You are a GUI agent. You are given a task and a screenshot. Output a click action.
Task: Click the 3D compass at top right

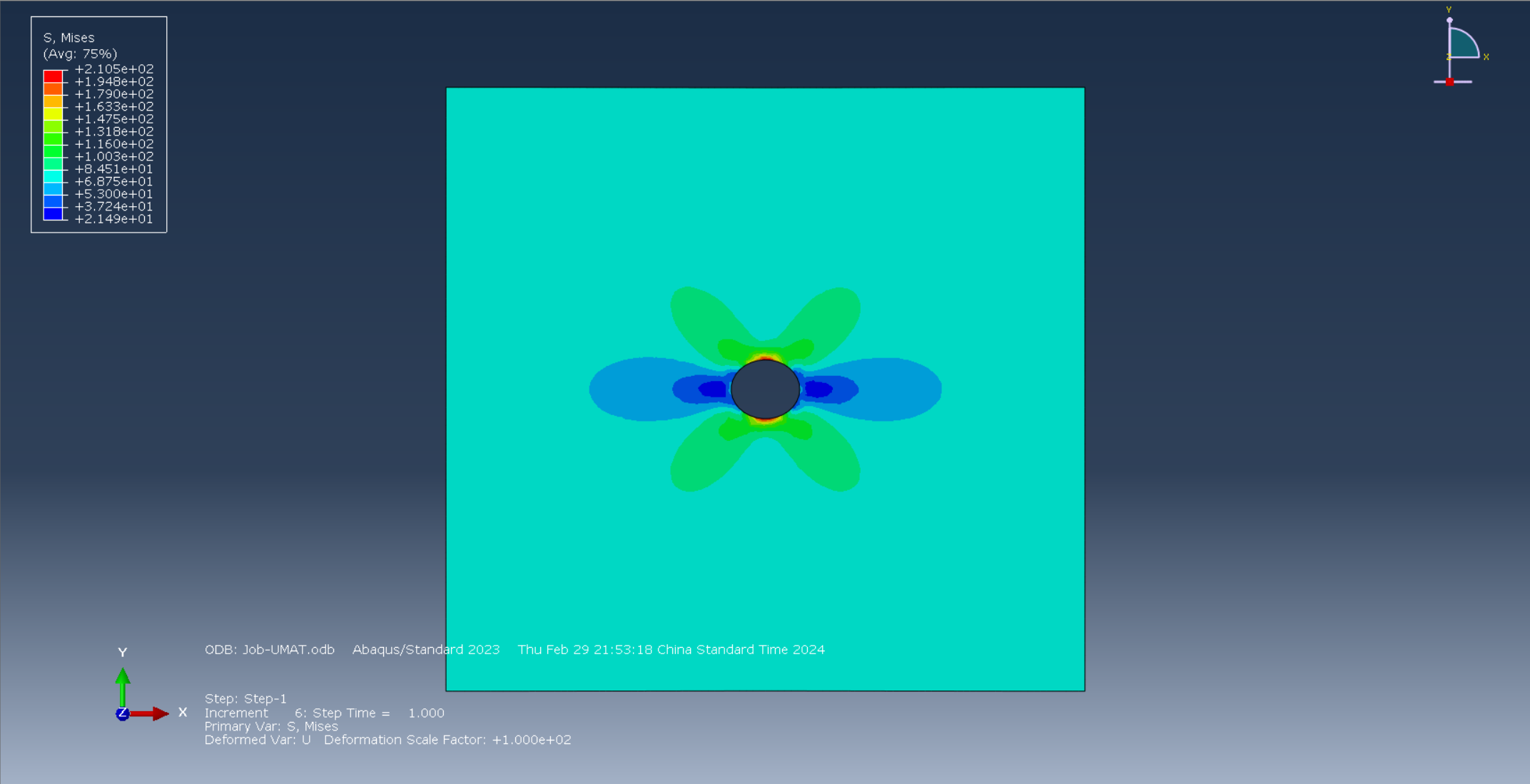coord(1459,47)
